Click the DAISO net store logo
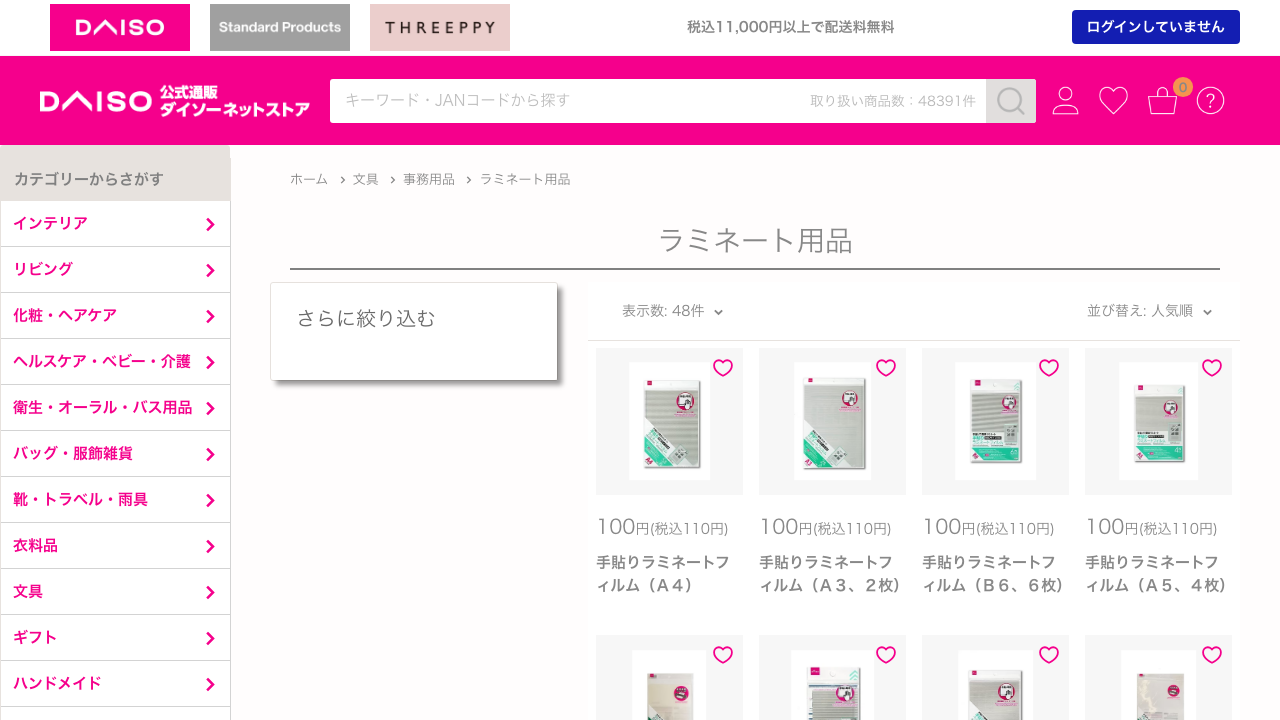 click(x=175, y=101)
